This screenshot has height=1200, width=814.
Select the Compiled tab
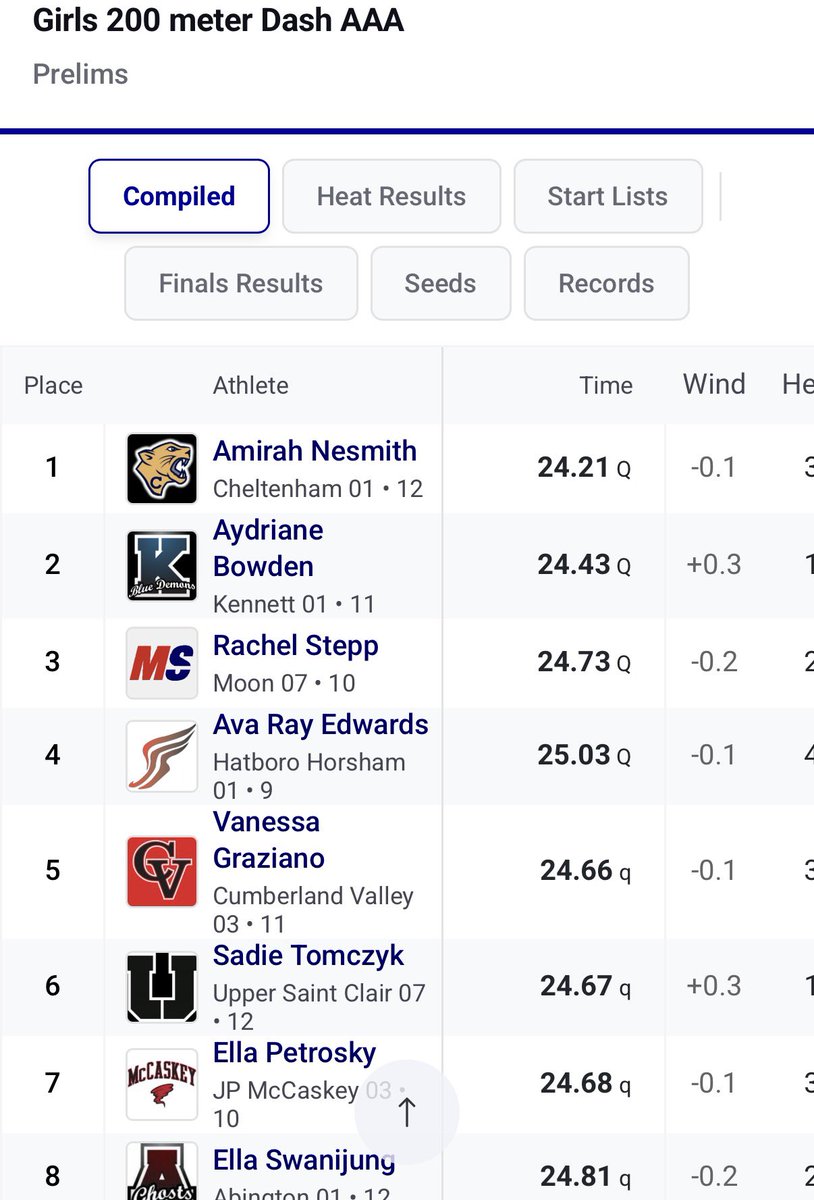[179, 196]
